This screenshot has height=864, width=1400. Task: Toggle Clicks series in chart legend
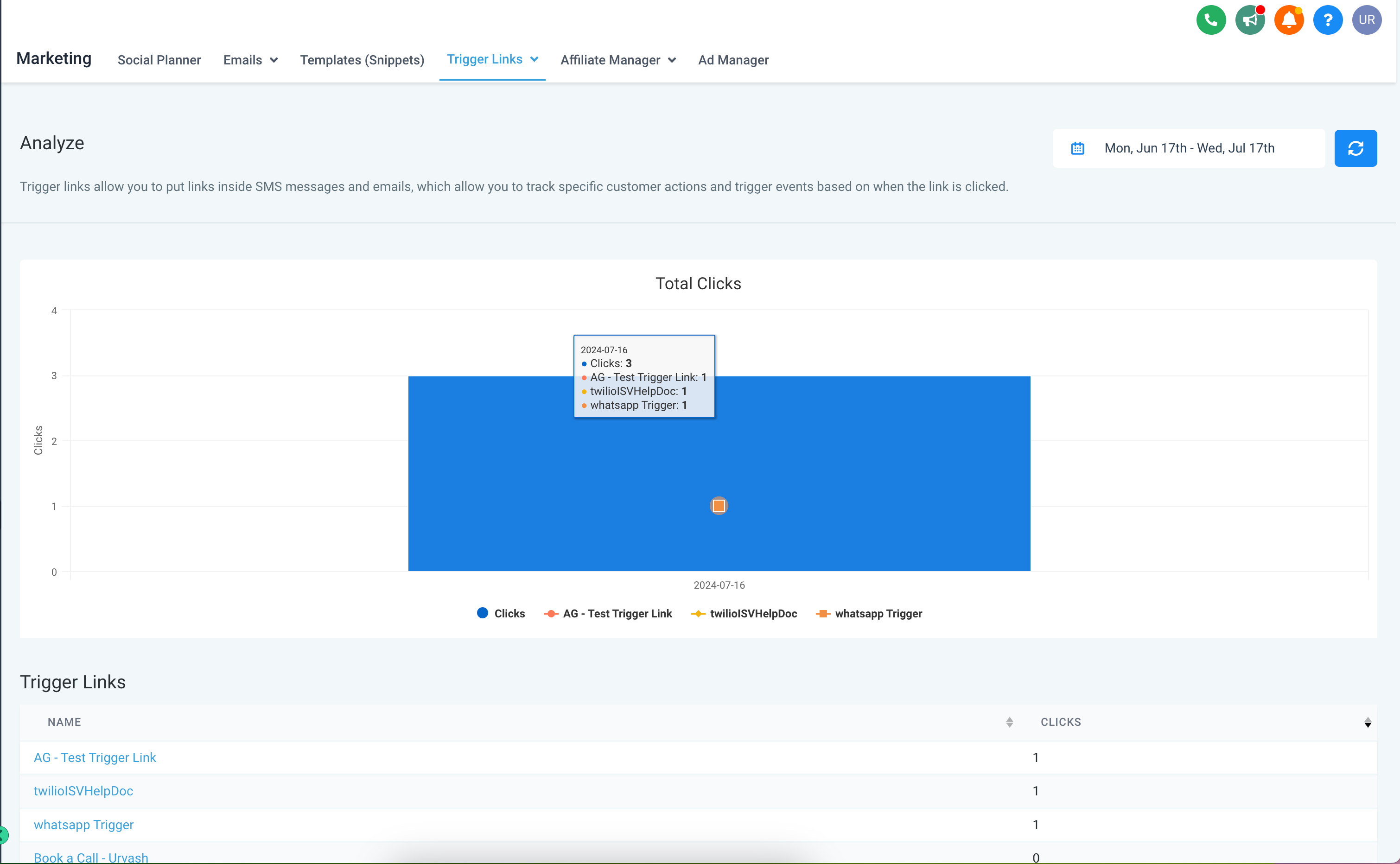tap(501, 614)
